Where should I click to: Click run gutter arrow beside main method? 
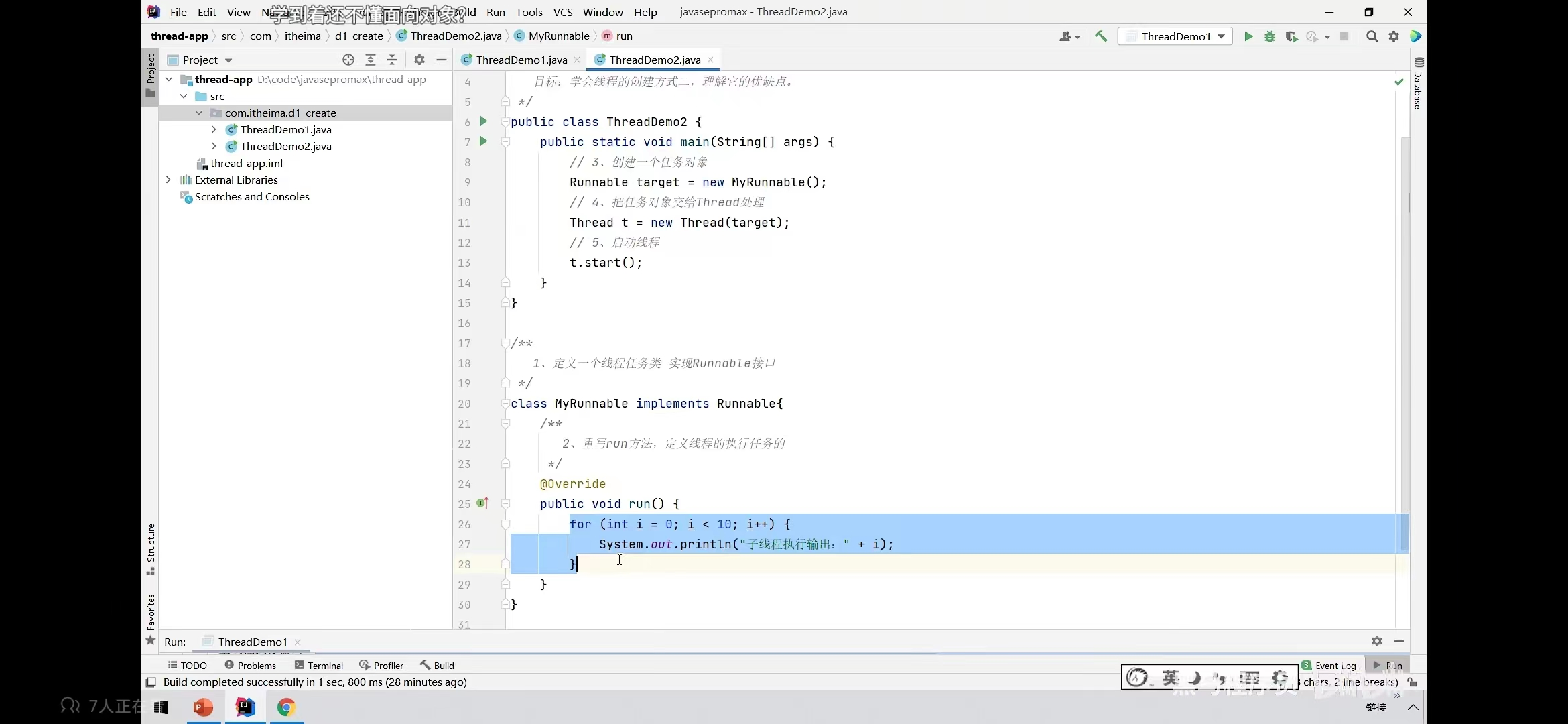(x=483, y=141)
